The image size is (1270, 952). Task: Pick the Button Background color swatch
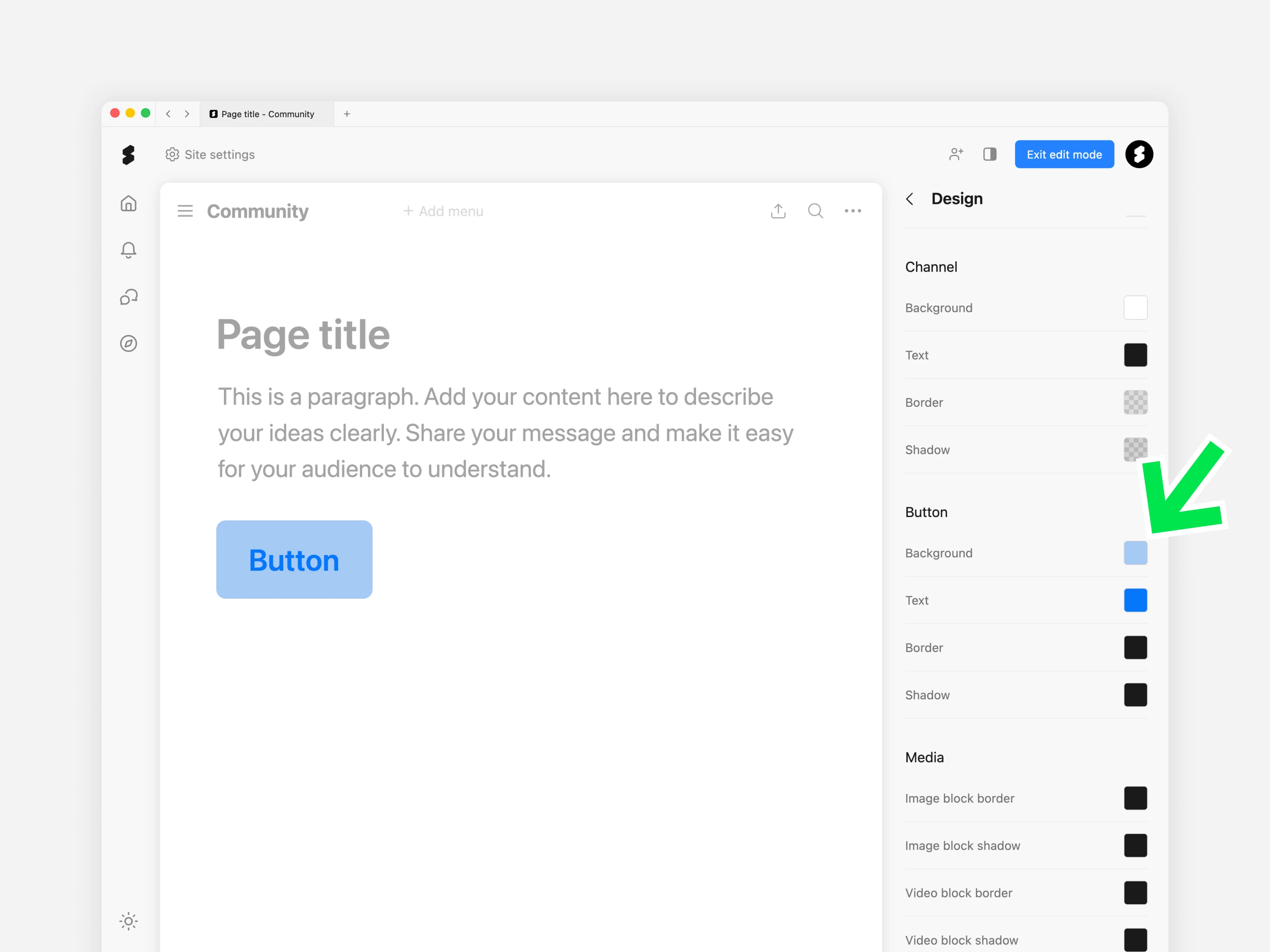click(1135, 553)
